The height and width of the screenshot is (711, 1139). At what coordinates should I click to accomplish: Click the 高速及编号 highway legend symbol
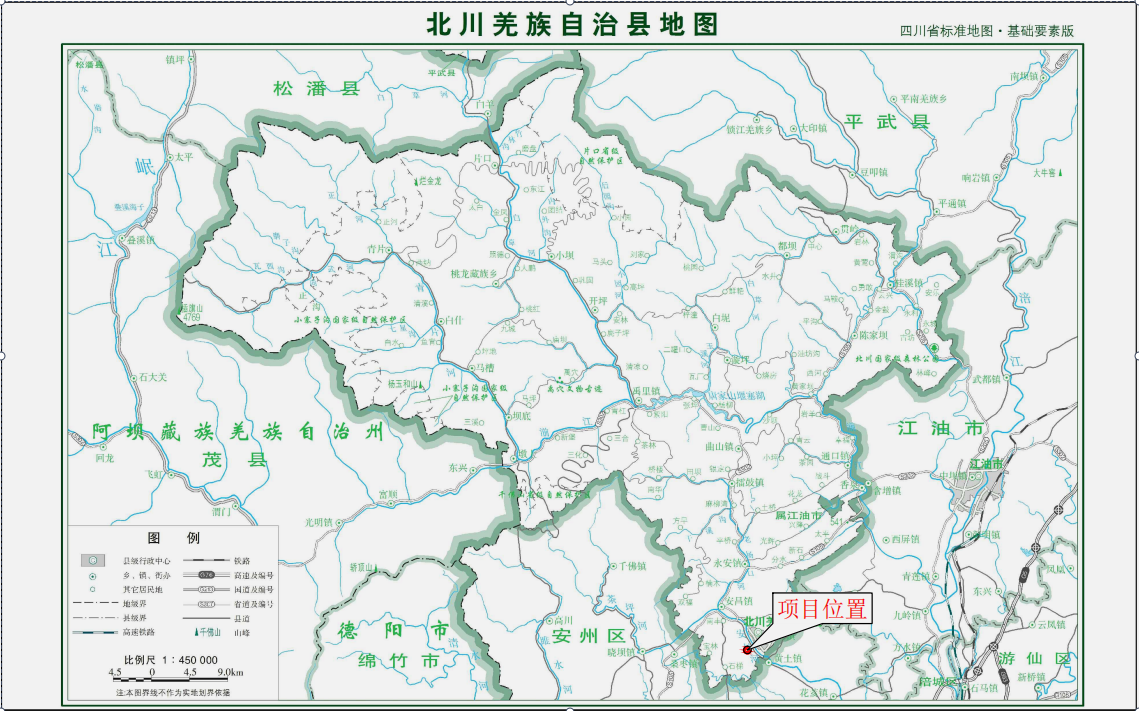point(205,576)
